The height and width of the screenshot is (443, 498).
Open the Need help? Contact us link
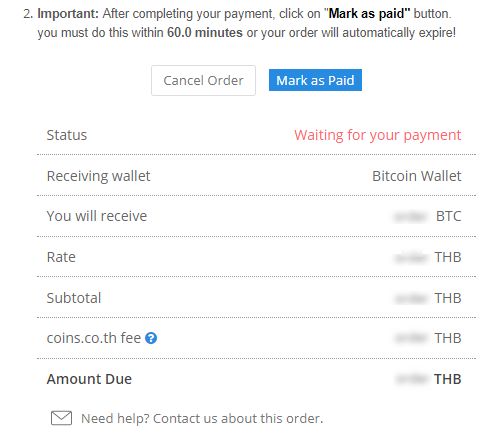202,418
